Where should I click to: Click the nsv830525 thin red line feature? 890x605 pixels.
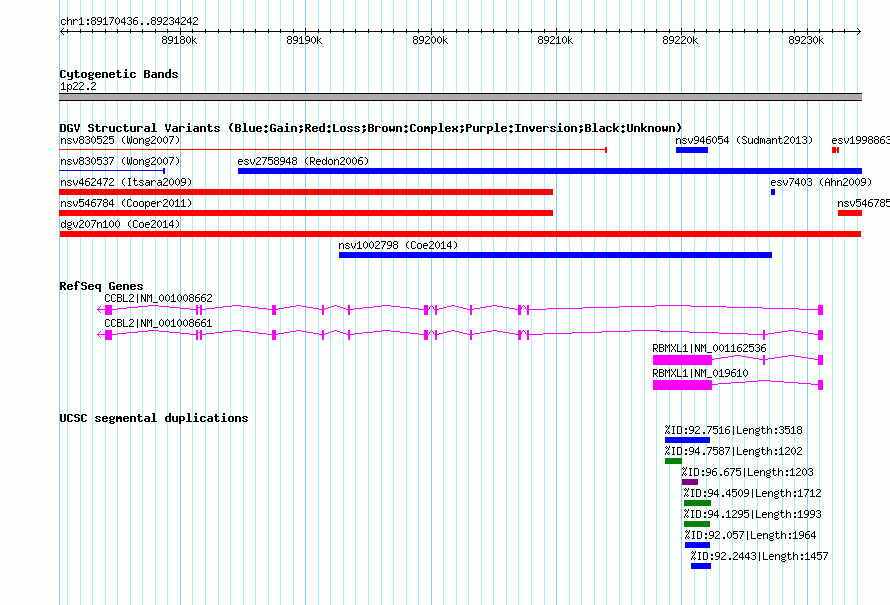pyautogui.click(x=333, y=150)
